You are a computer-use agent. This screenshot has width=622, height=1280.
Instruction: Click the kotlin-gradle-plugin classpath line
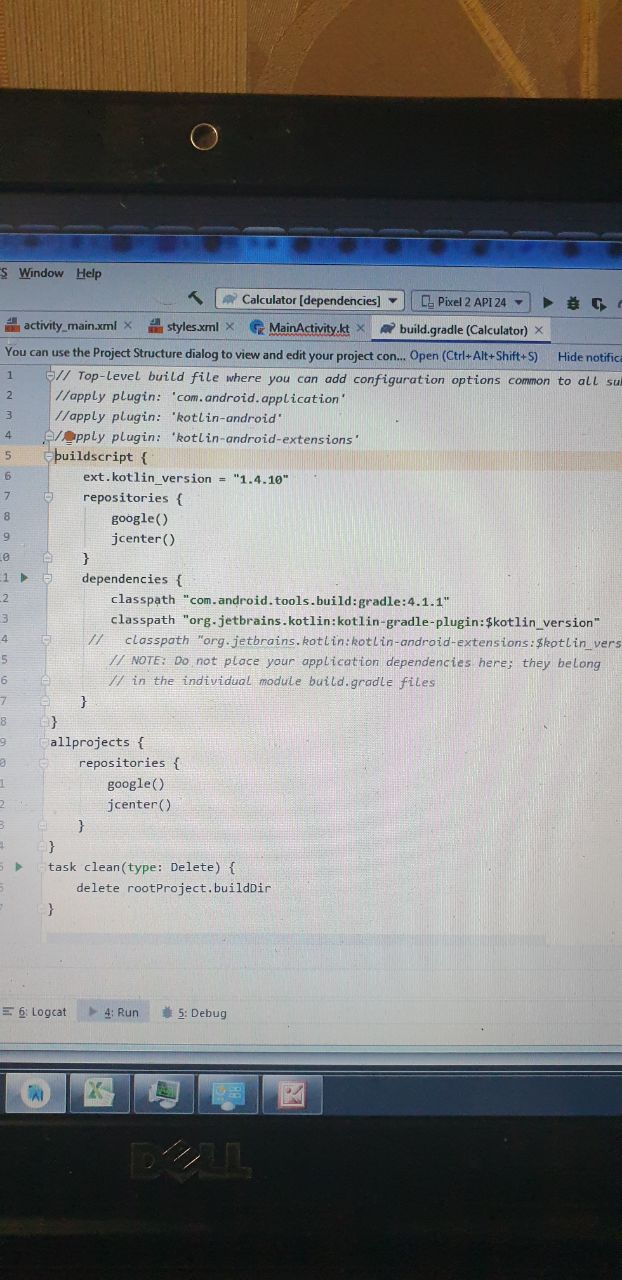click(355, 621)
